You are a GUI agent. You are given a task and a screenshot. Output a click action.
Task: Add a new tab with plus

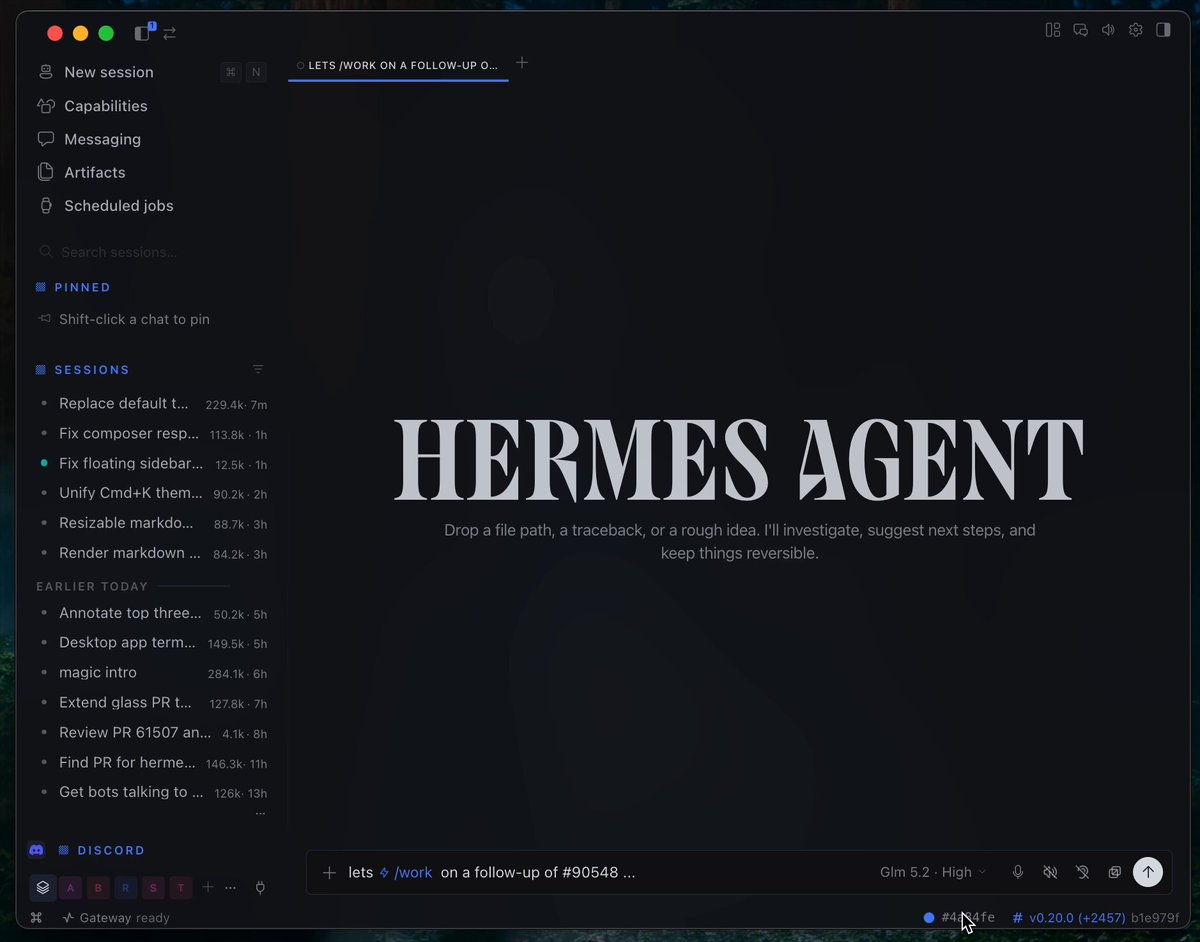[x=522, y=63]
